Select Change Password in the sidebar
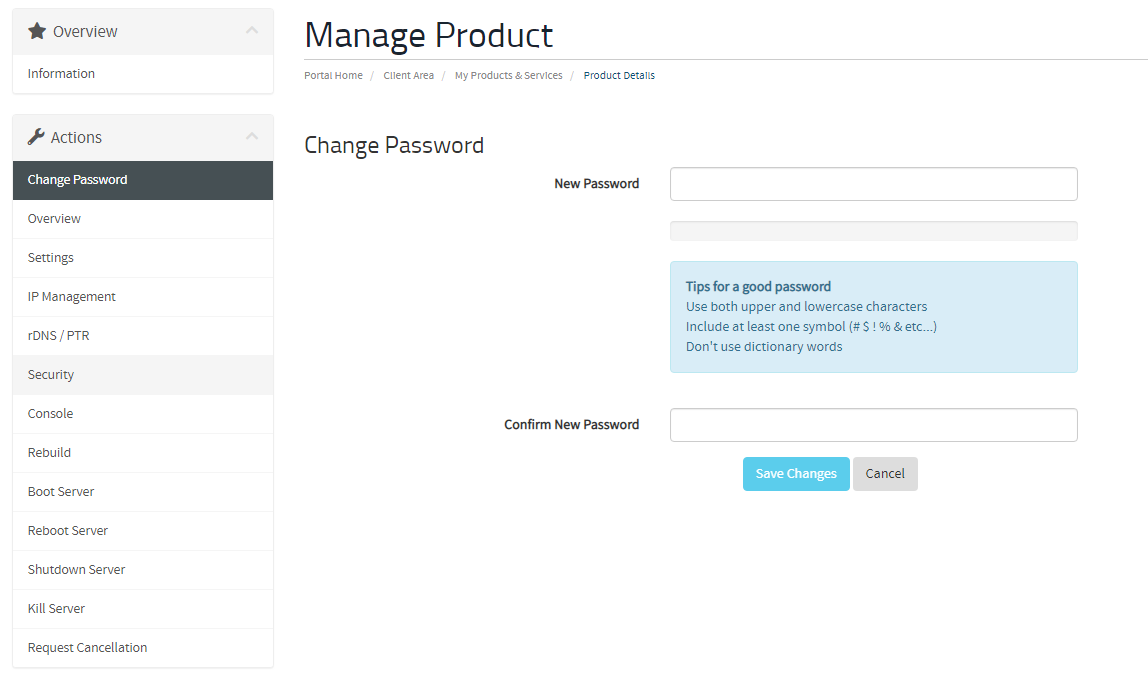The width and height of the screenshot is (1148, 697). (143, 180)
